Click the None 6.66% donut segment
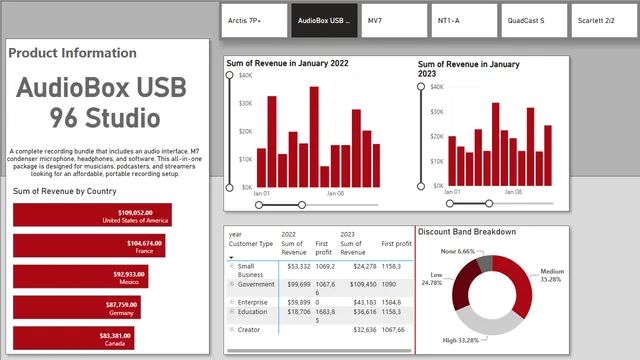640x360 pixels. coord(485,263)
